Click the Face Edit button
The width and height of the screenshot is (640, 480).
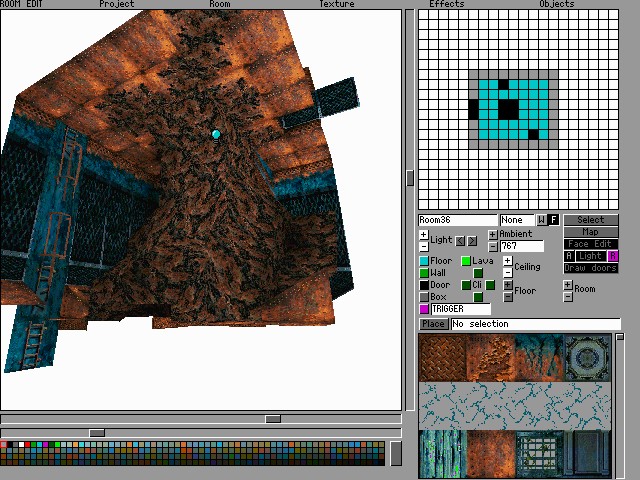(x=590, y=244)
